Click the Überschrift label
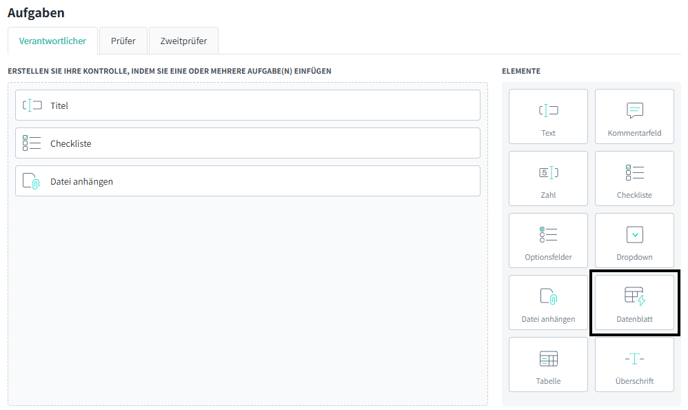Viewport: 688px width, 410px height. pos(634,381)
